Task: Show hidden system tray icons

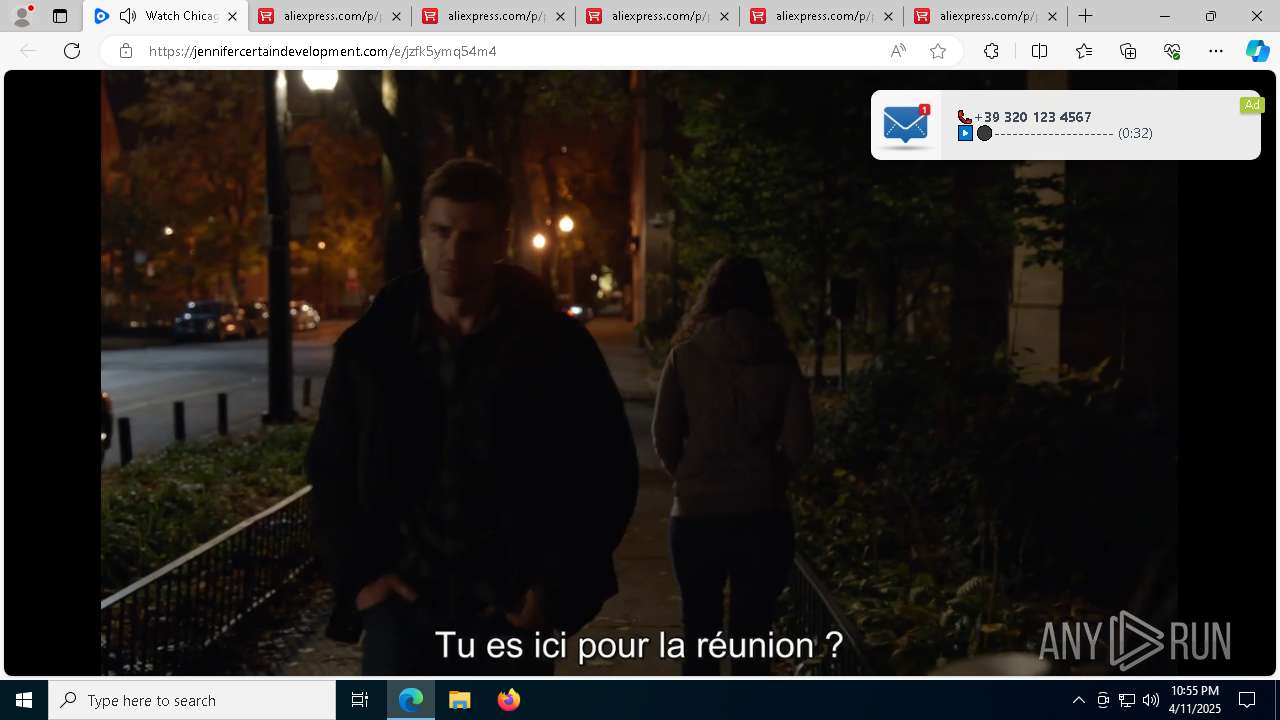Action: [1078, 700]
